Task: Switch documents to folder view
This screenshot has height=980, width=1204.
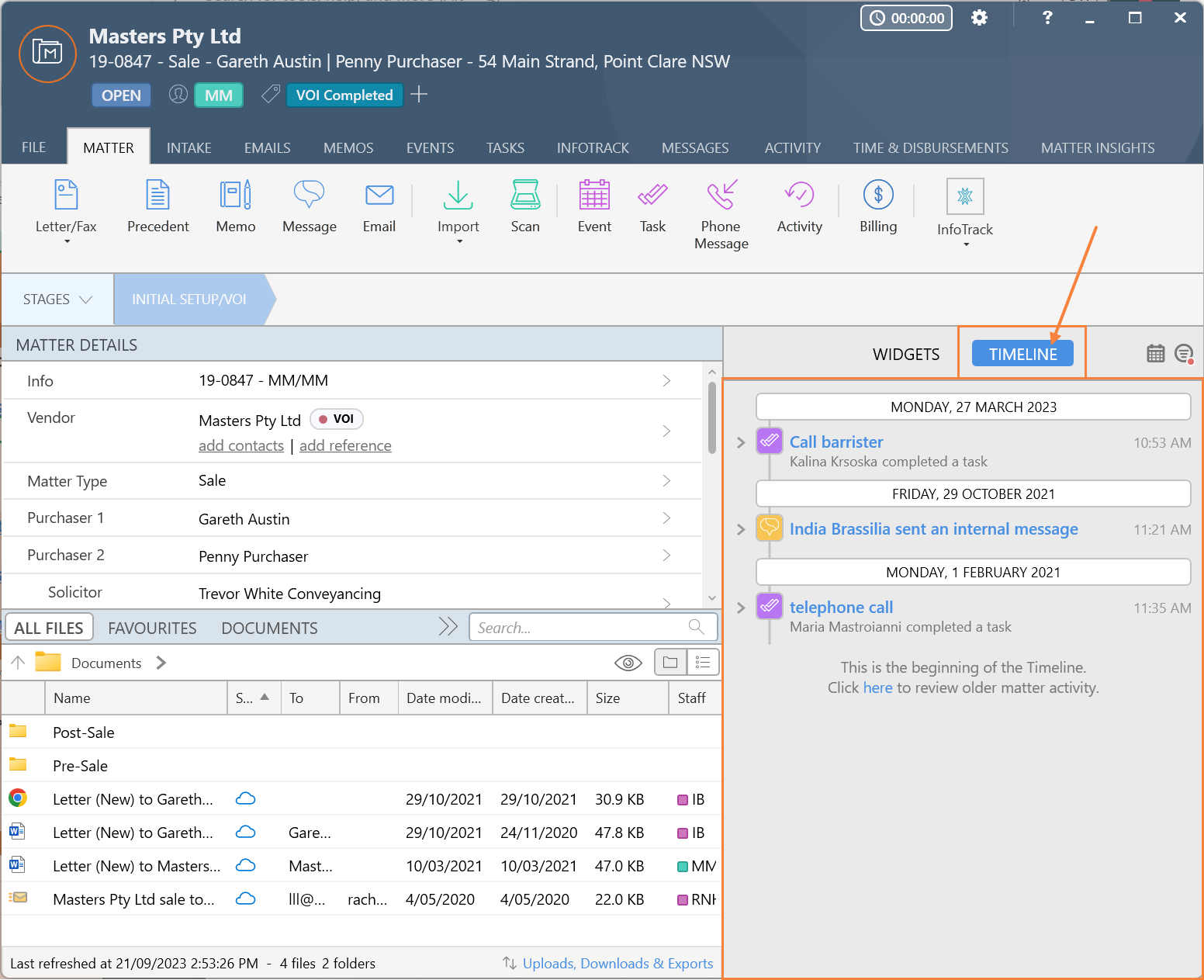Action: pyautogui.click(x=670, y=663)
